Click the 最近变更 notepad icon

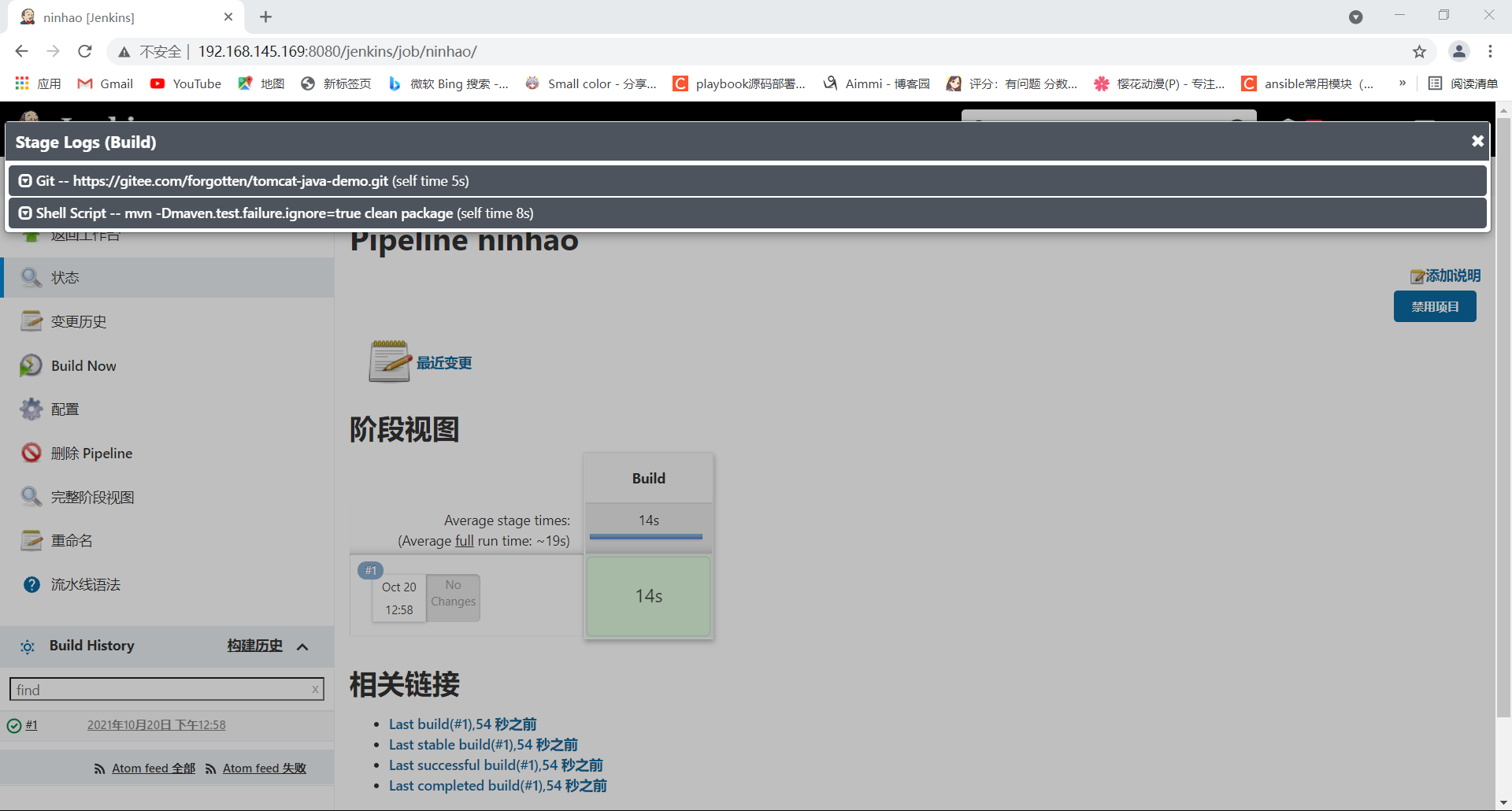click(x=390, y=361)
